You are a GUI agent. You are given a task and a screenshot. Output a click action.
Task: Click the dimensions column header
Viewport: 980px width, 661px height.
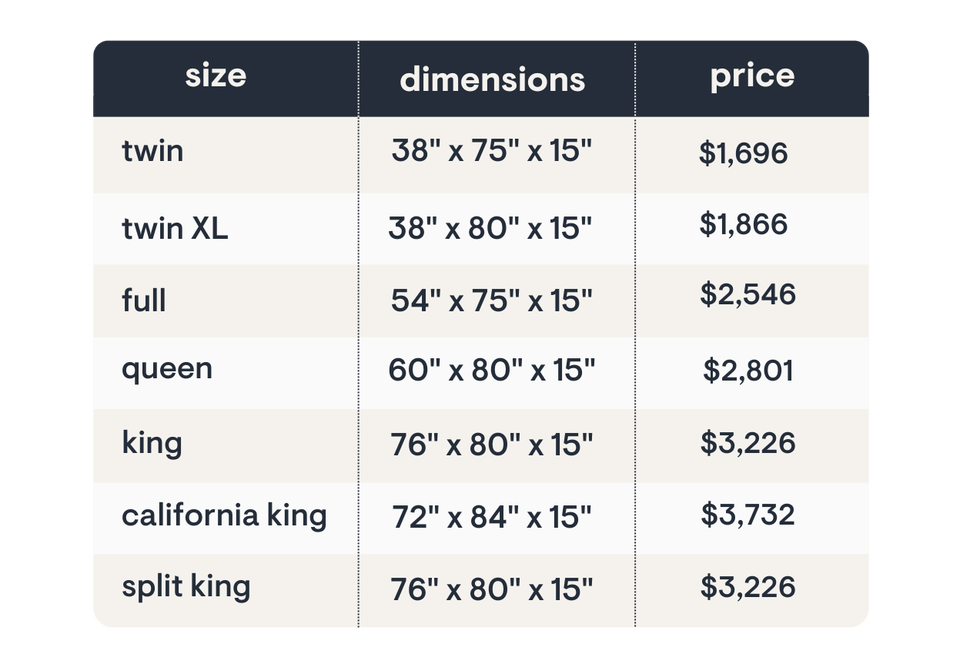[492, 80]
